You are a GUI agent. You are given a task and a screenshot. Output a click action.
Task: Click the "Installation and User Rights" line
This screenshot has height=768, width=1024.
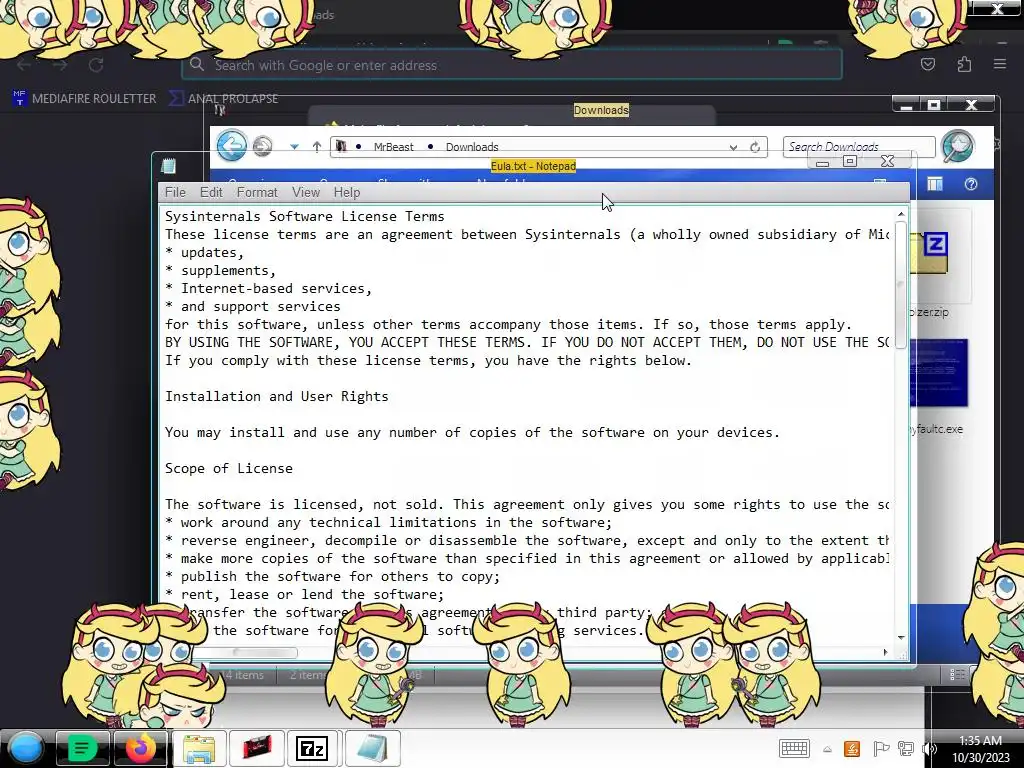[276, 396]
